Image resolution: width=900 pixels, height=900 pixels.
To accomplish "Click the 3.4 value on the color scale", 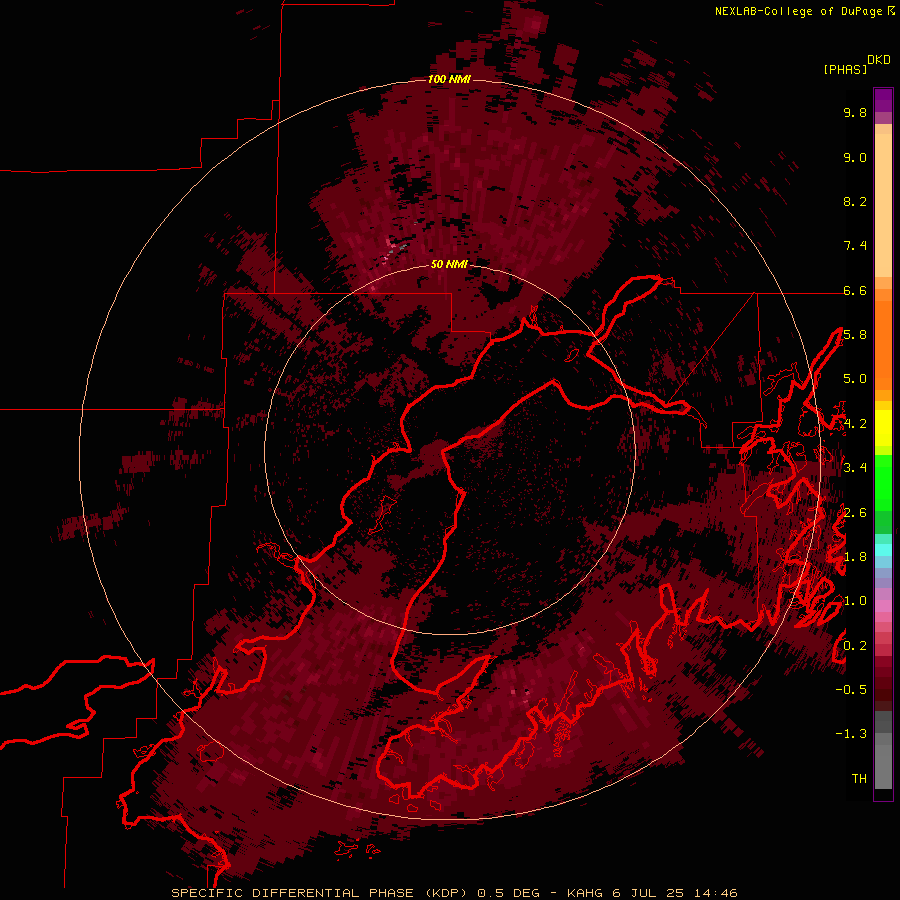I will 855,468.
